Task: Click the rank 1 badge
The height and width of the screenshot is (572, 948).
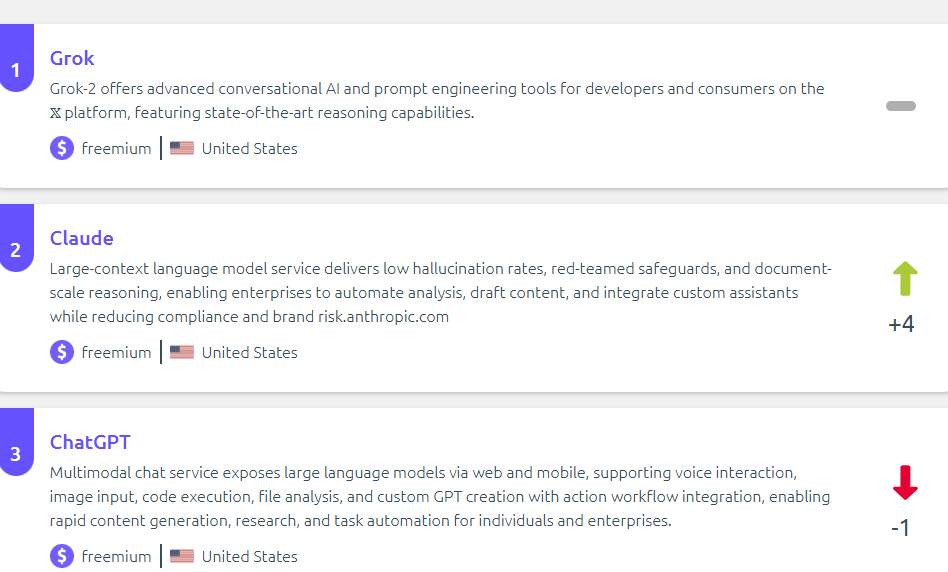Action: 16,70
